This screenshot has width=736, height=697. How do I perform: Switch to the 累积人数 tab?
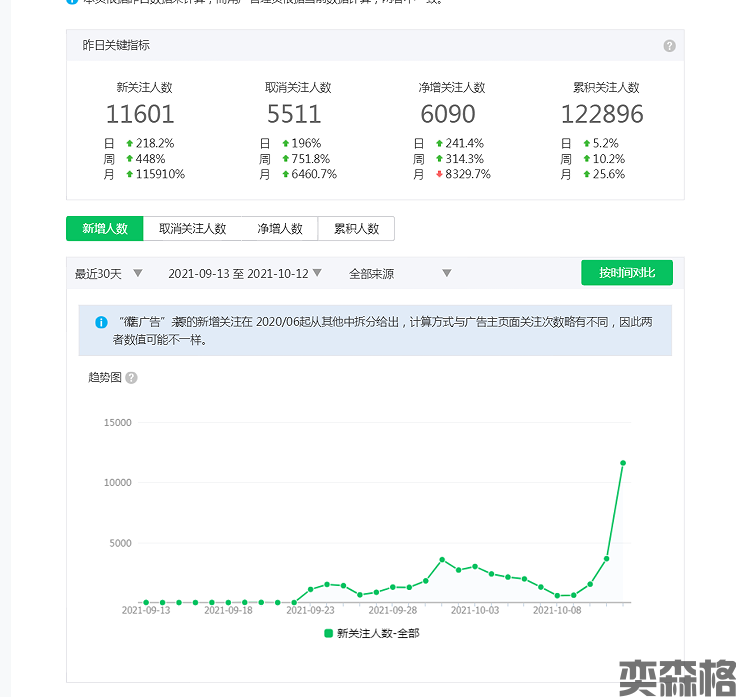tap(356, 229)
